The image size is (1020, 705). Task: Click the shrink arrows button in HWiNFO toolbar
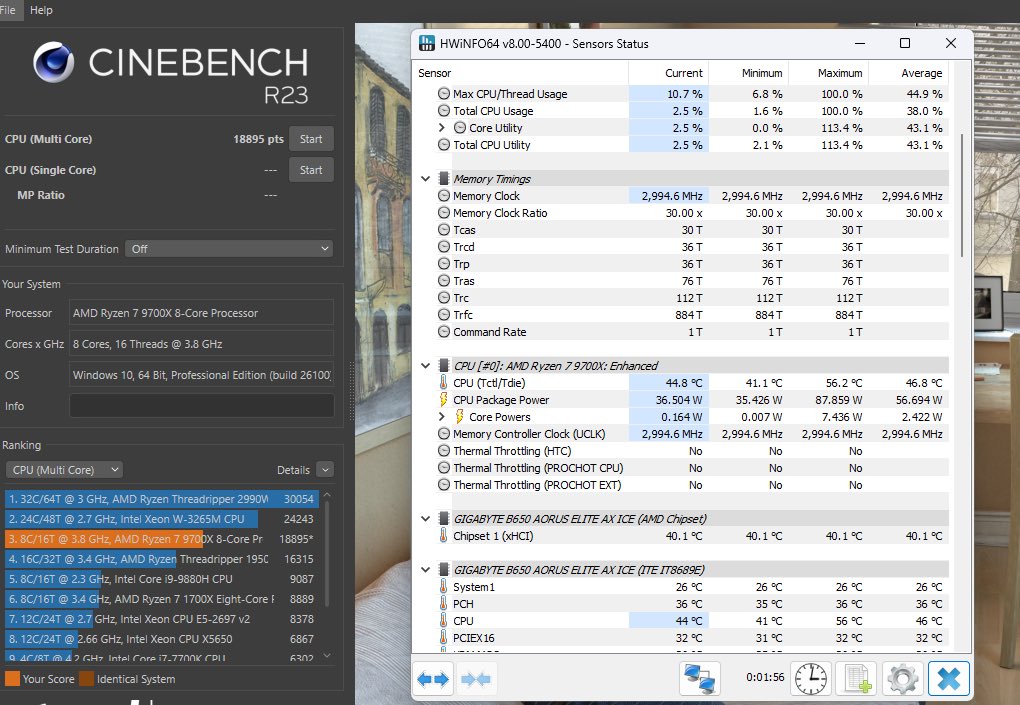click(x=476, y=680)
